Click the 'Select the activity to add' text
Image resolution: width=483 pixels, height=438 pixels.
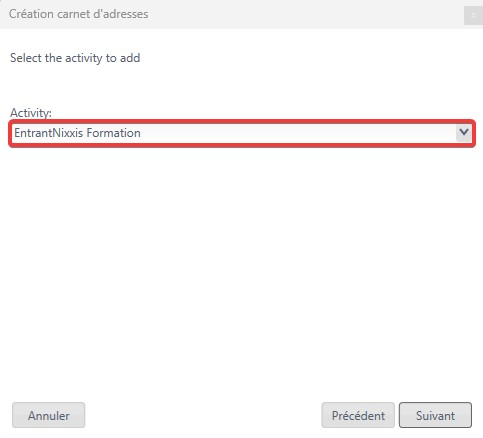(x=75, y=58)
